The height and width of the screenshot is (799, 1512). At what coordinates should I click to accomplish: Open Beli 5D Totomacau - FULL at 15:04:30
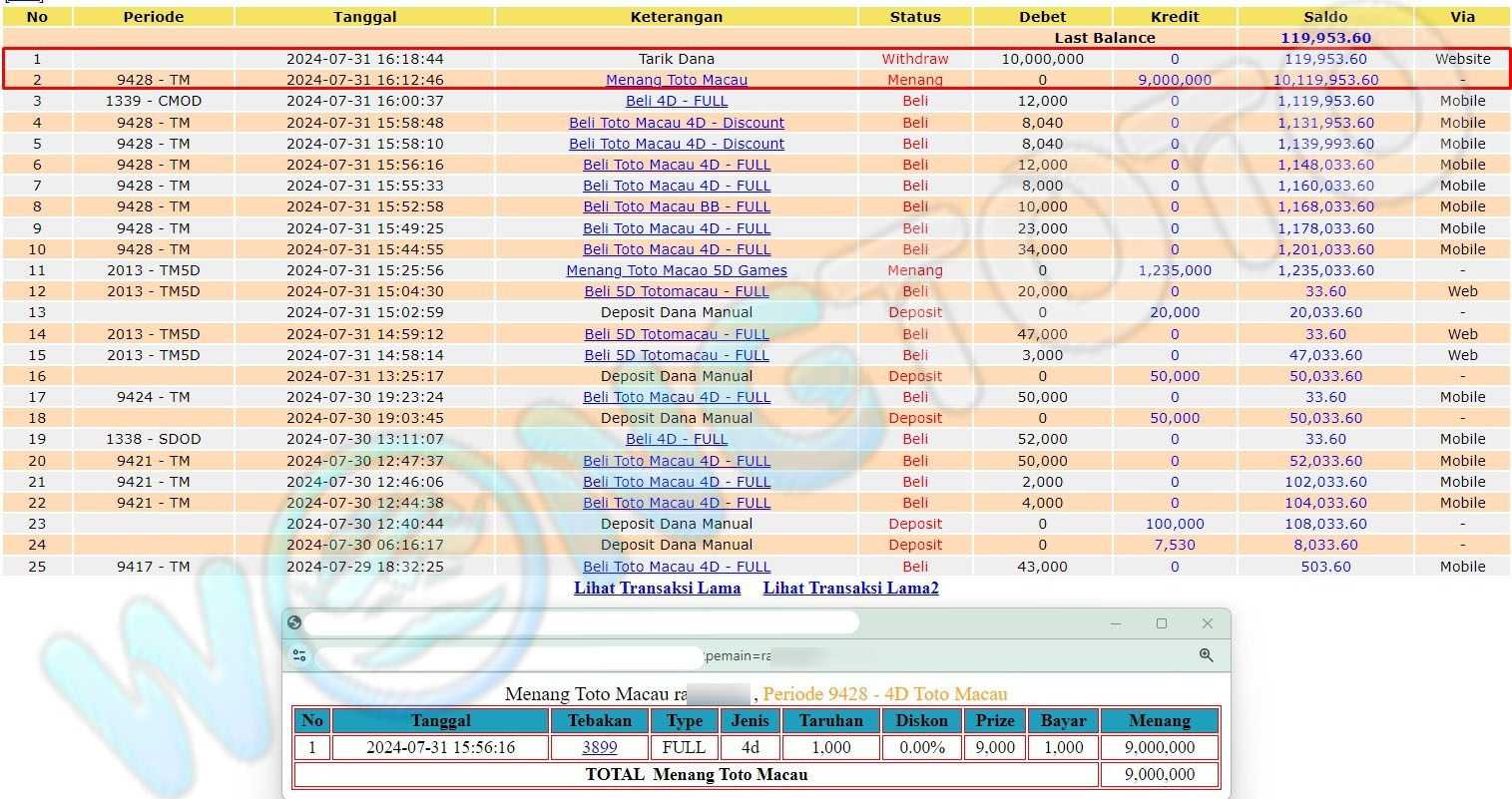click(x=676, y=291)
